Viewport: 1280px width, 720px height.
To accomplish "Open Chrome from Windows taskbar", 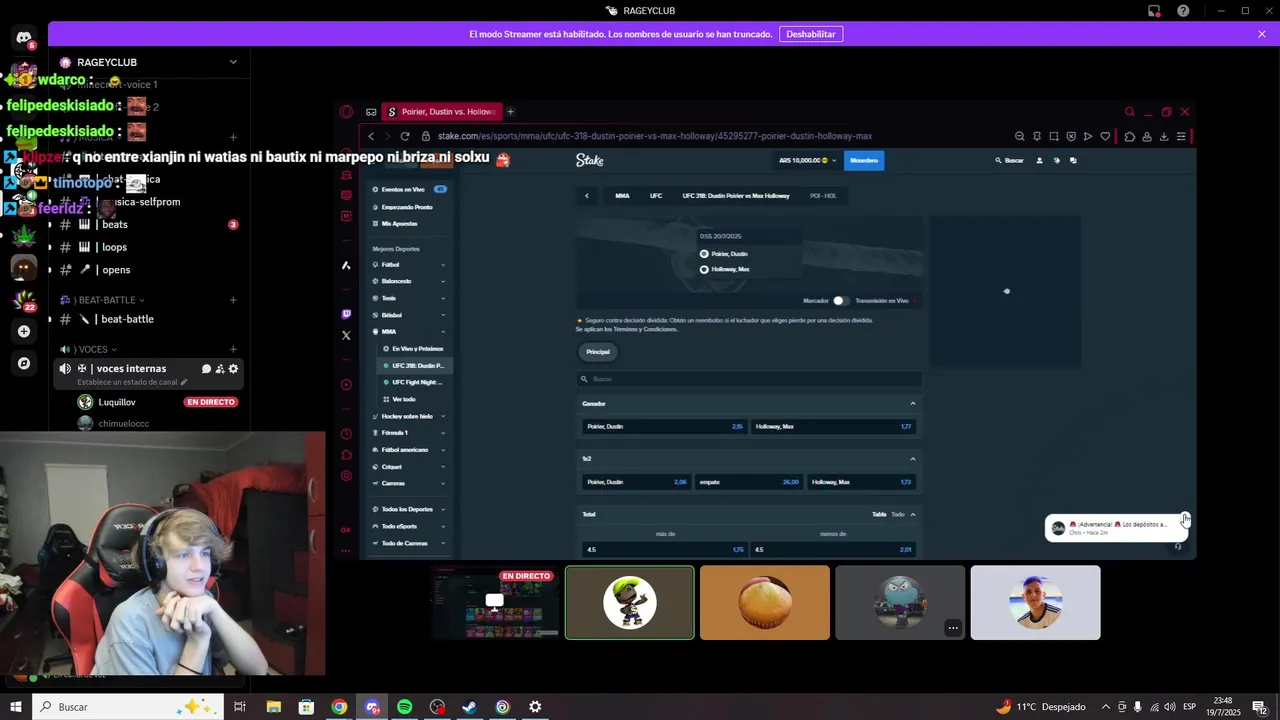I will (x=339, y=707).
